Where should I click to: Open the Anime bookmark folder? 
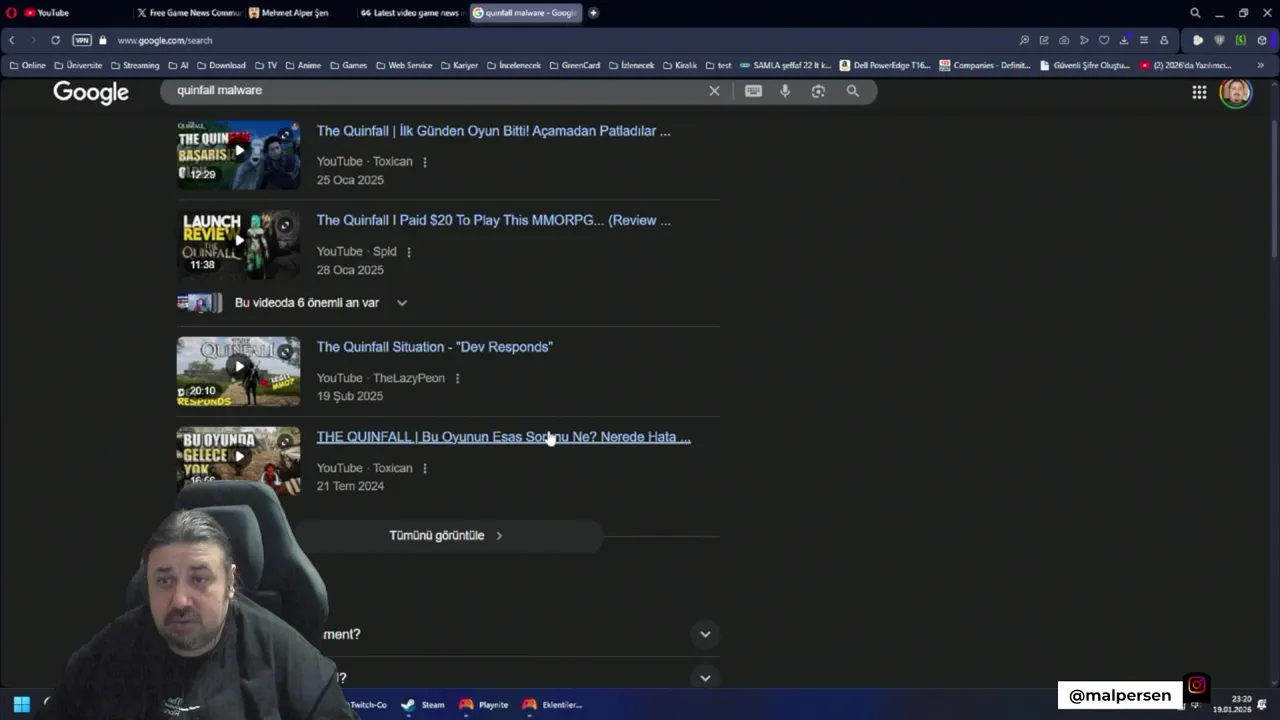tap(303, 65)
